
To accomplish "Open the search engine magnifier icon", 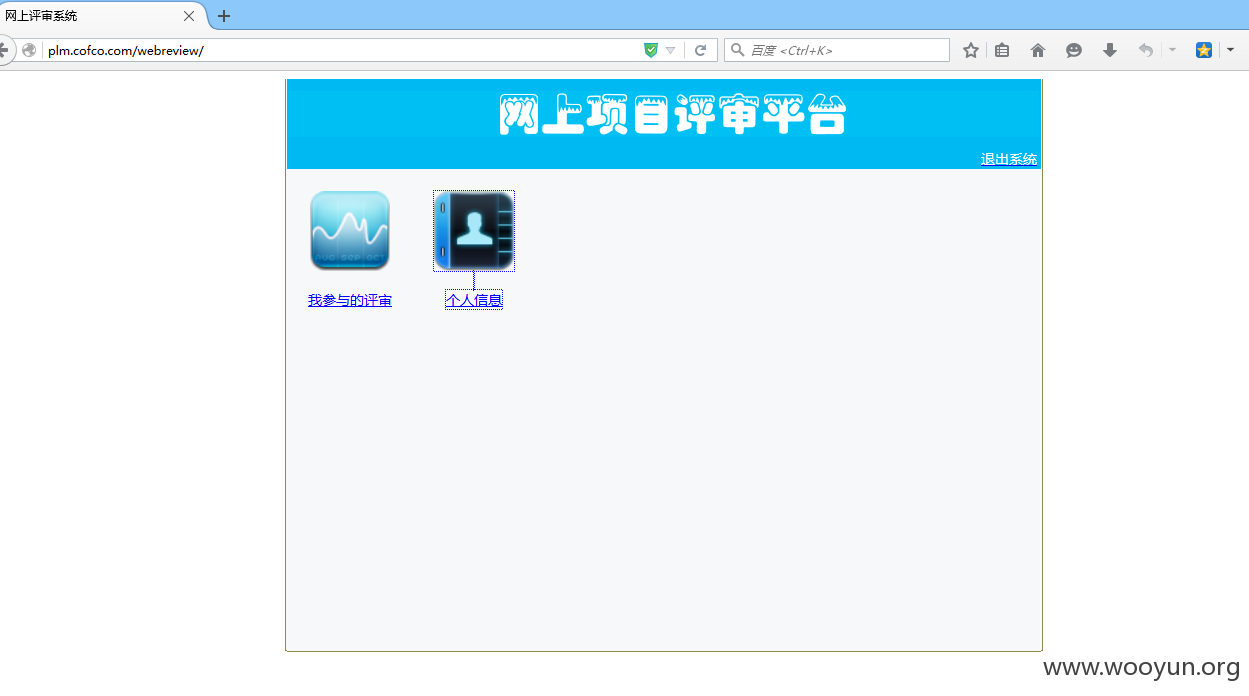I will [x=738, y=50].
